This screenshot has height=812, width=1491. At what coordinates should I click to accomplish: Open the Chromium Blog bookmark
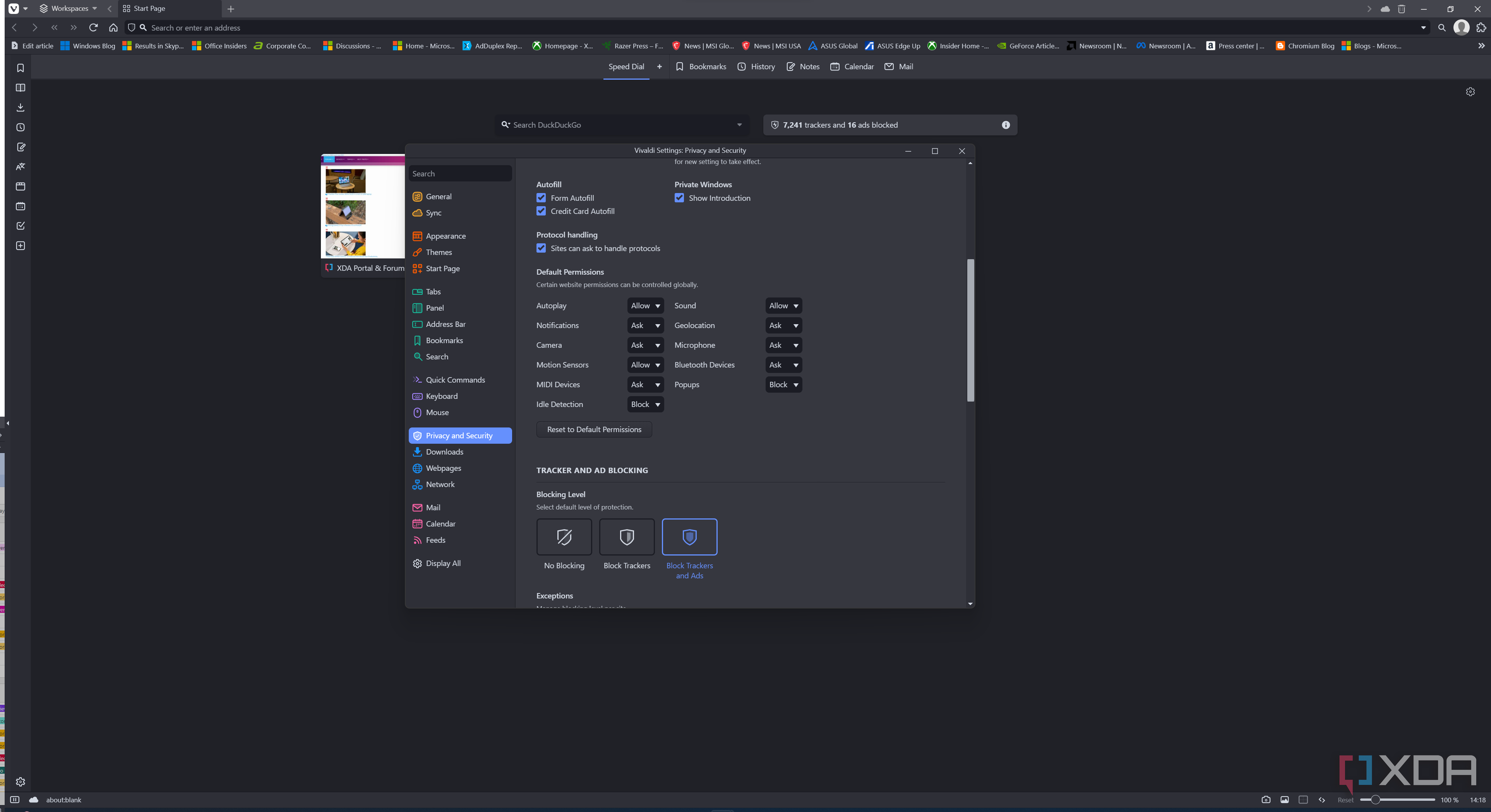pos(1304,46)
